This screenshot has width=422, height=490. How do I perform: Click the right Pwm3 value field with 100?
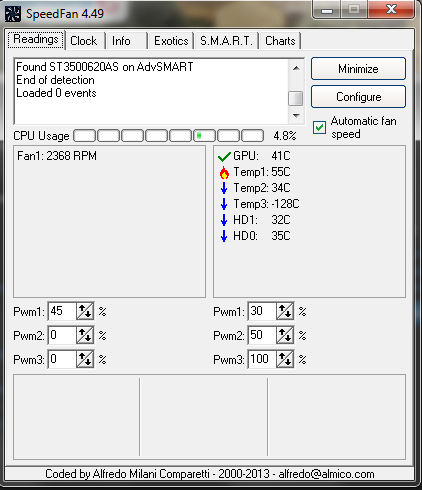(x=262, y=359)
